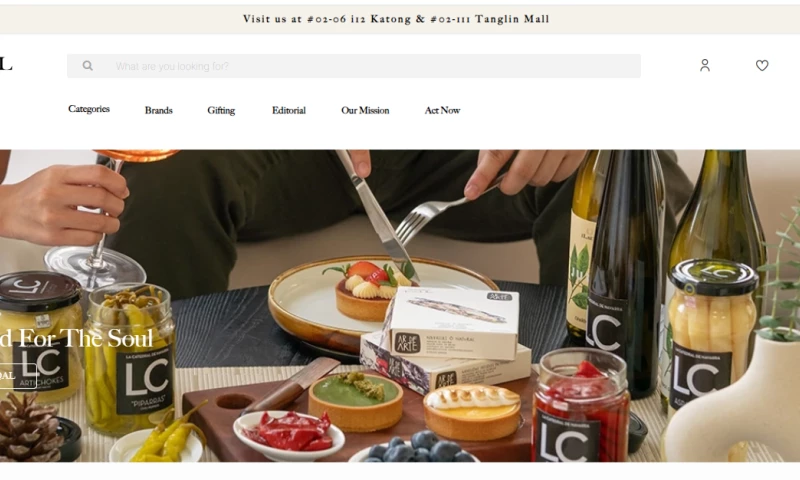The image size is (800, 480).
Task: Open the Editorial page
Action: 289,110
